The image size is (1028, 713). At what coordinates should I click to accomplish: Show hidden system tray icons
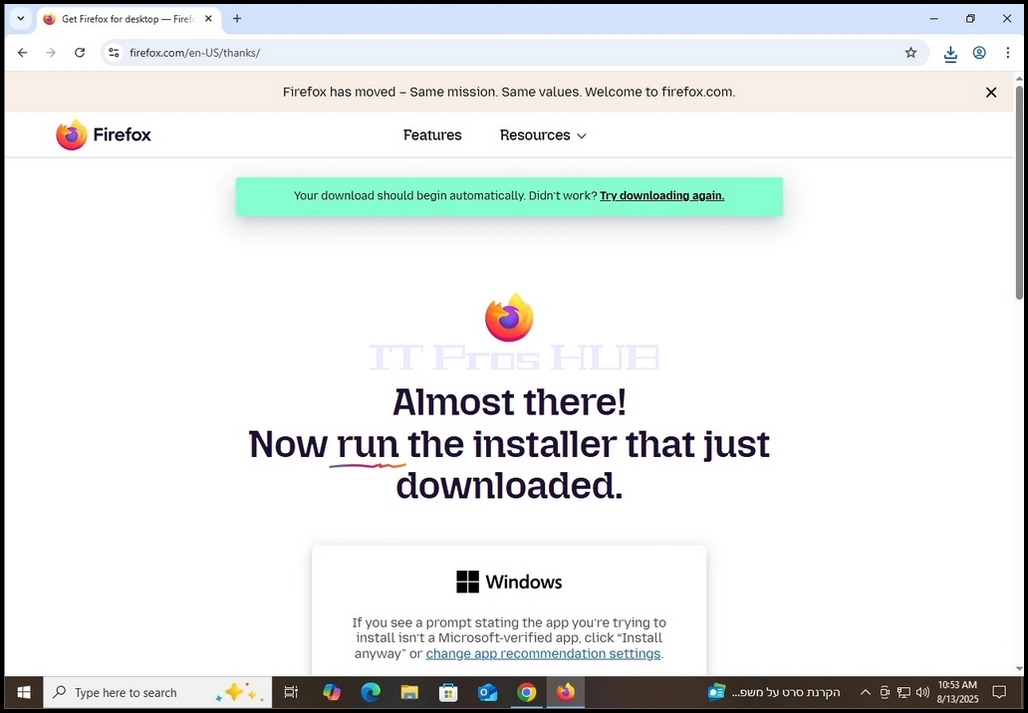point(865,692)
